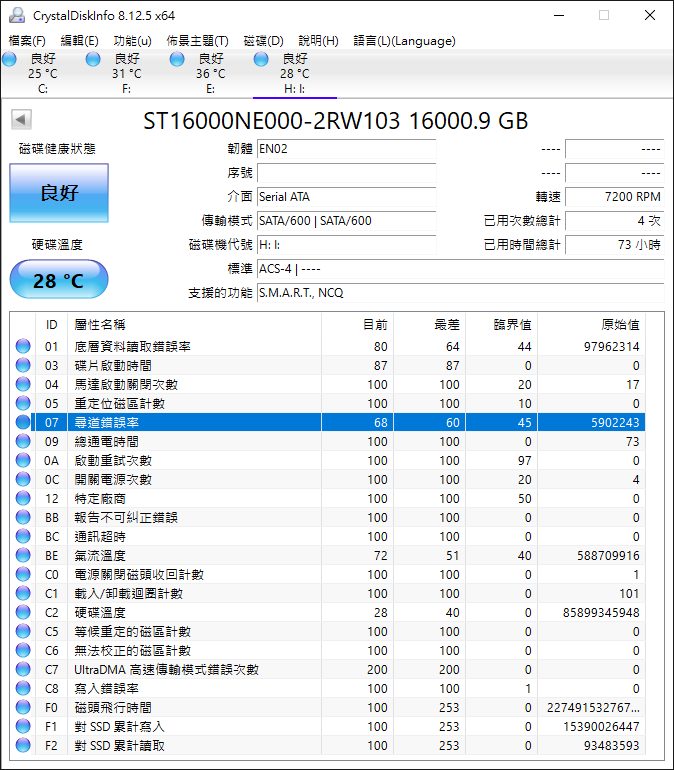Click the 支援的功能 field S.M.A.R.T., NCQ
The image size is (674, 770).
click(x=460, y=293)
